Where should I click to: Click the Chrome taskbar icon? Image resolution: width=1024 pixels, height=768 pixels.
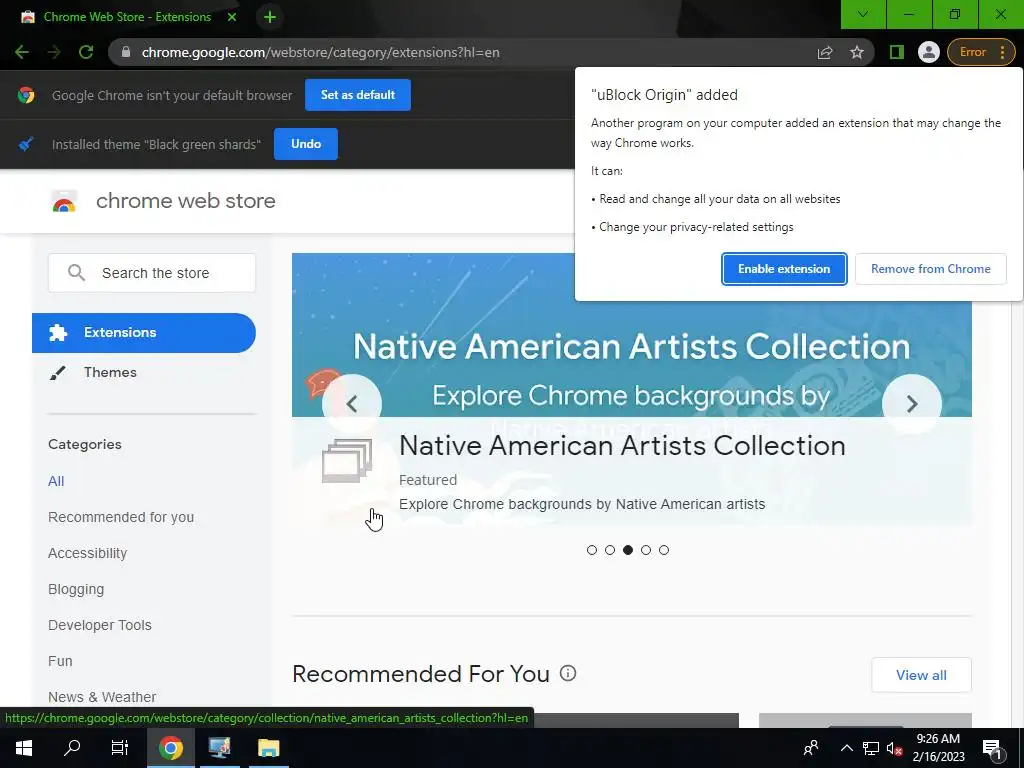170,748
